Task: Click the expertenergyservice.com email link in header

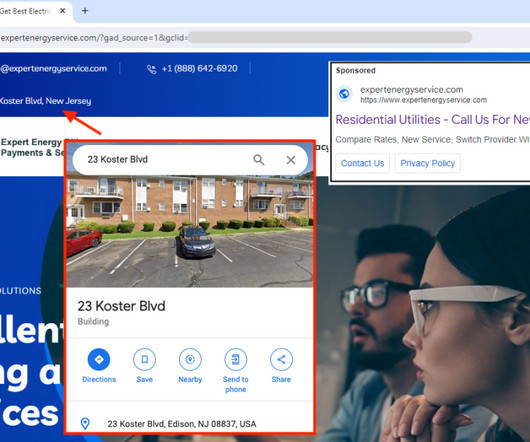Action: pyautogui.click(x=53, y=69)
